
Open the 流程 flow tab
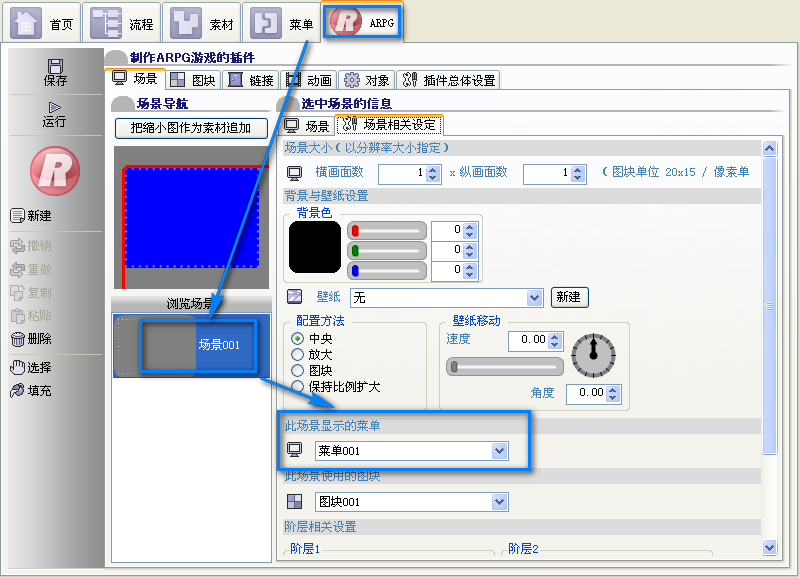[x=122, y=22]
